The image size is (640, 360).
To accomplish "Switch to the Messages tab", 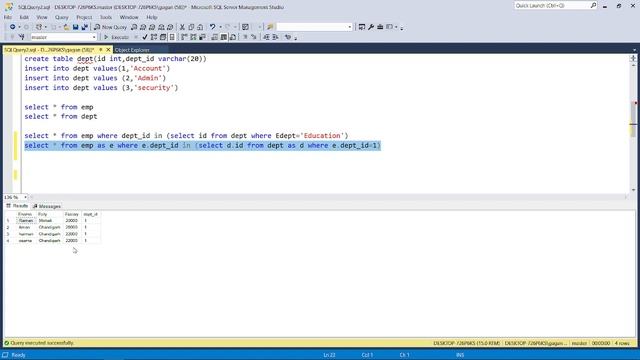I will [47, 206].
